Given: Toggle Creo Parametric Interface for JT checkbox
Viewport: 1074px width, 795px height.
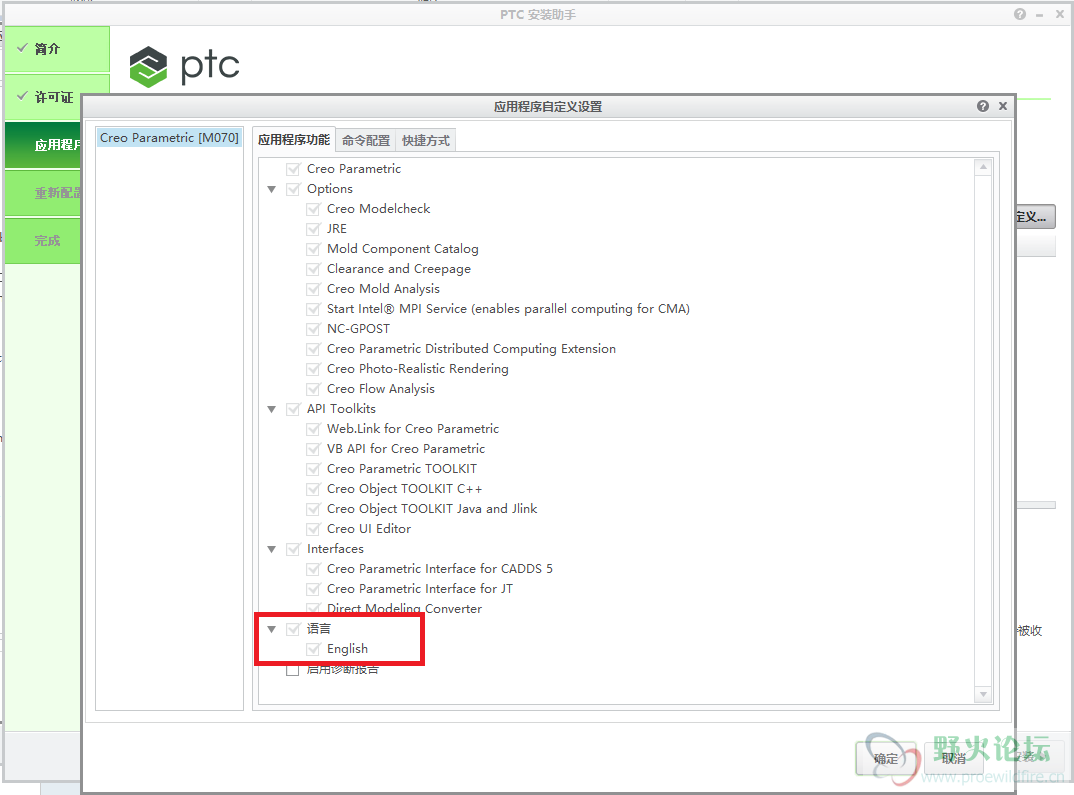Looking at the screenshot, I should (x=313, y=589).
